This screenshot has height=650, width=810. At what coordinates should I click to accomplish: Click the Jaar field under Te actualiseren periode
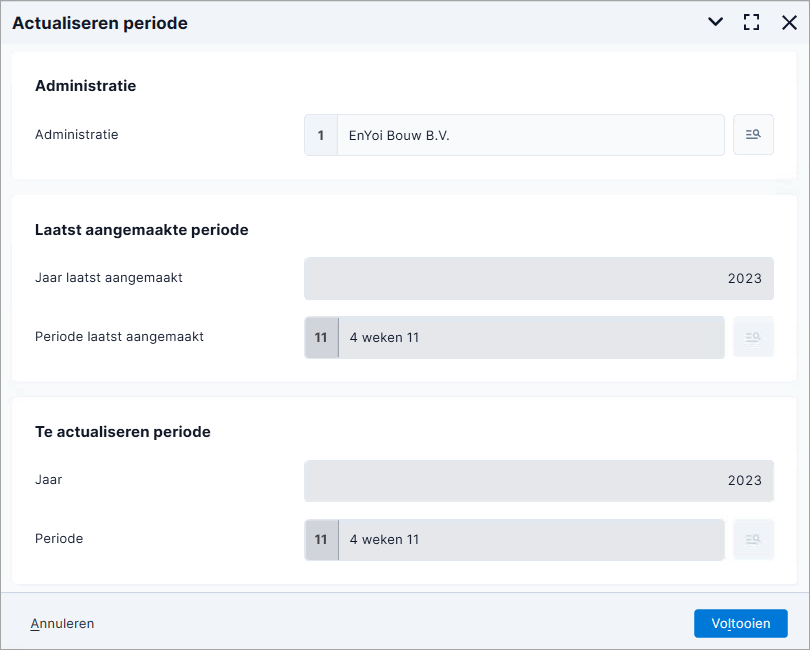point(539,481)
